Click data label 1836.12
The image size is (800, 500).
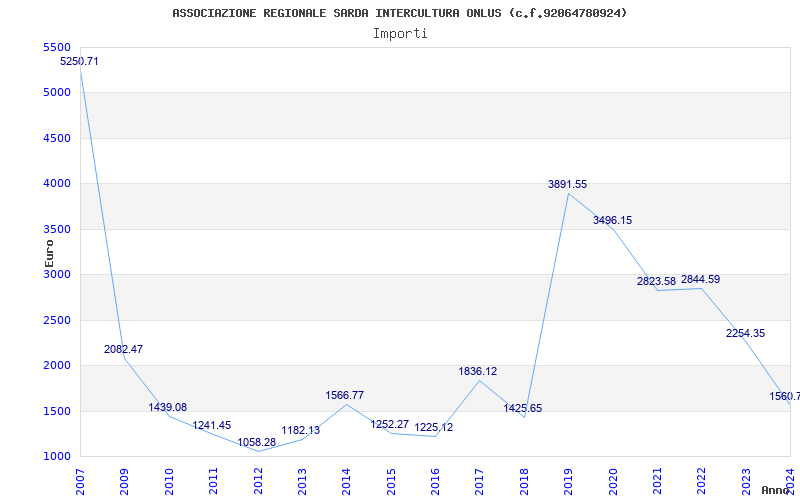pyautogui.click(x=478, y=371)
